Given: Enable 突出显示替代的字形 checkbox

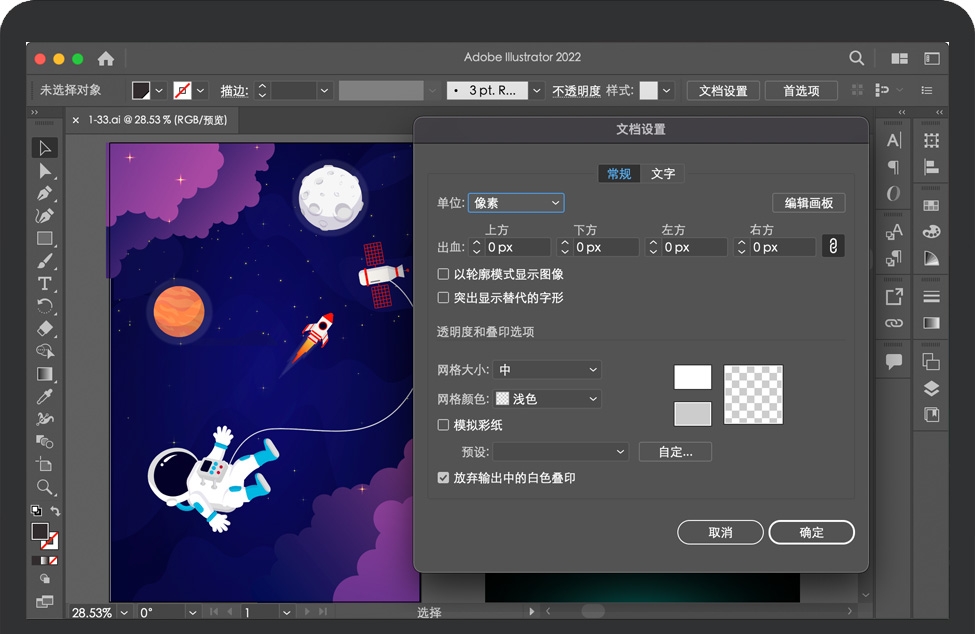Looking at the screenshot, I should [444, 297].
